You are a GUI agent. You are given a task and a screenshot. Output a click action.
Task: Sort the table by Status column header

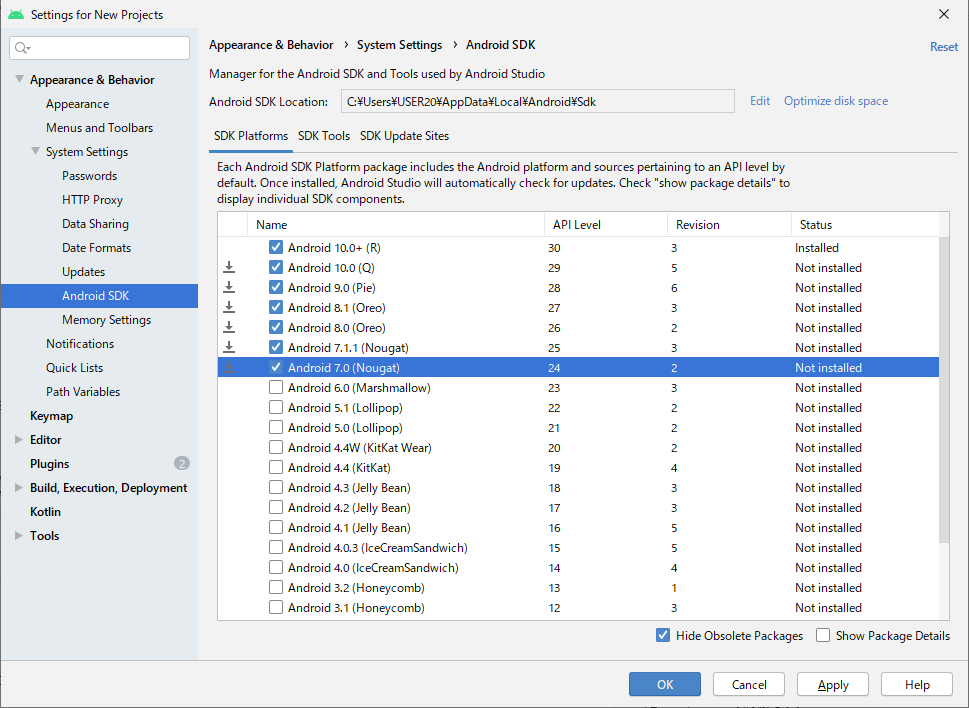865,225
